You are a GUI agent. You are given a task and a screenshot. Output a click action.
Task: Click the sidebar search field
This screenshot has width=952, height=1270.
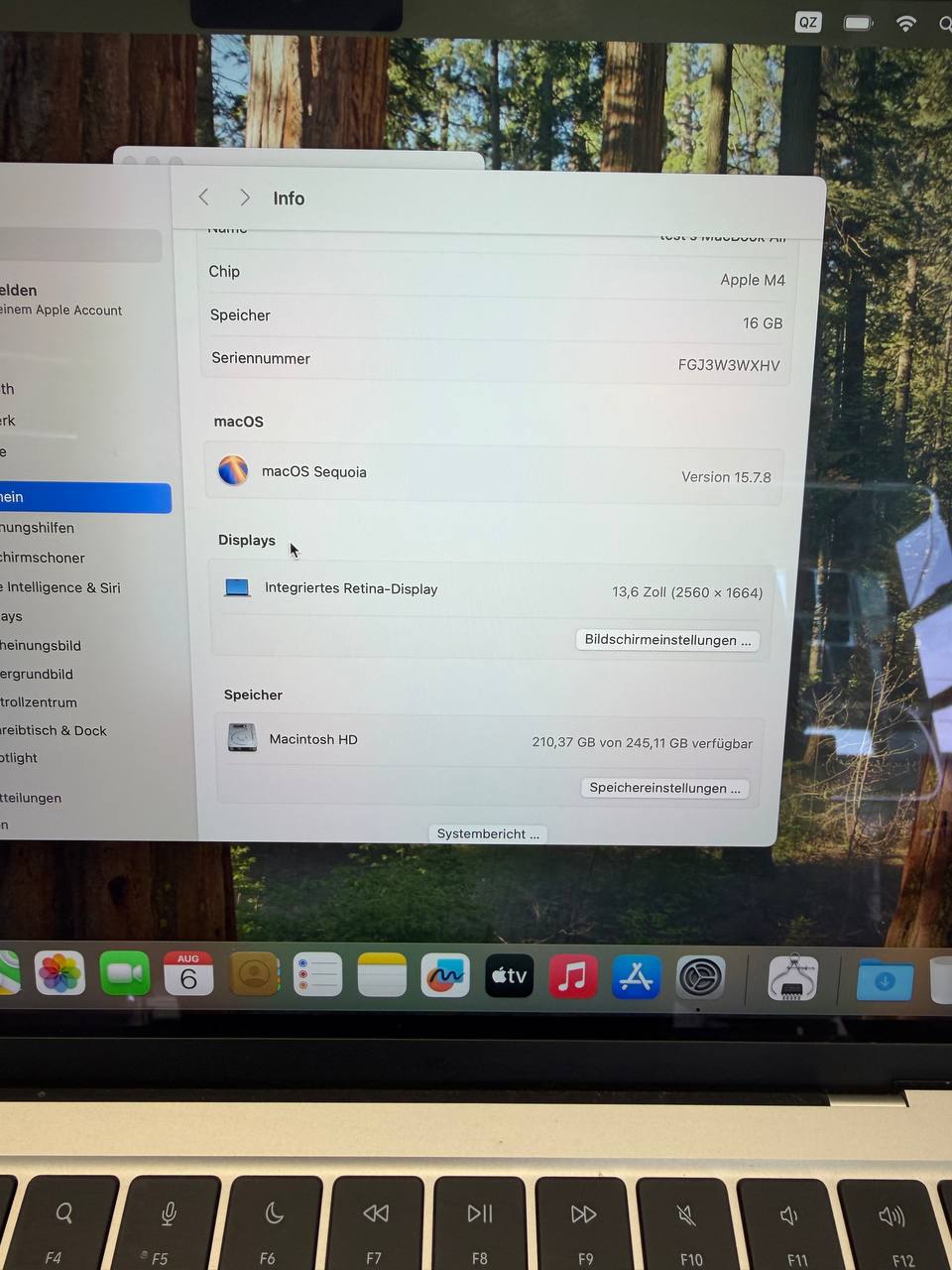79,245
